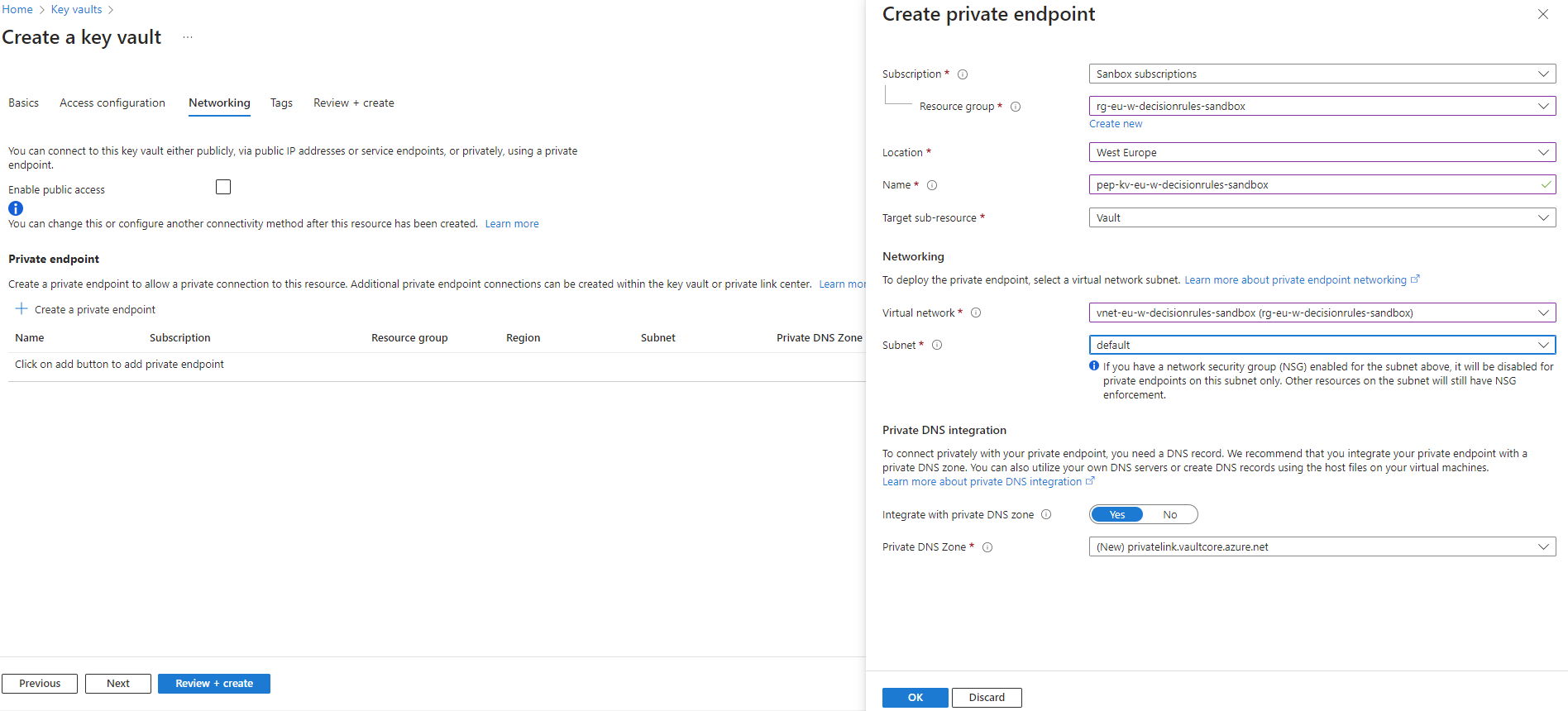Check the Enable public access checkbox
The width and height of the screenshot is (1568, 711).
(223, 187)
